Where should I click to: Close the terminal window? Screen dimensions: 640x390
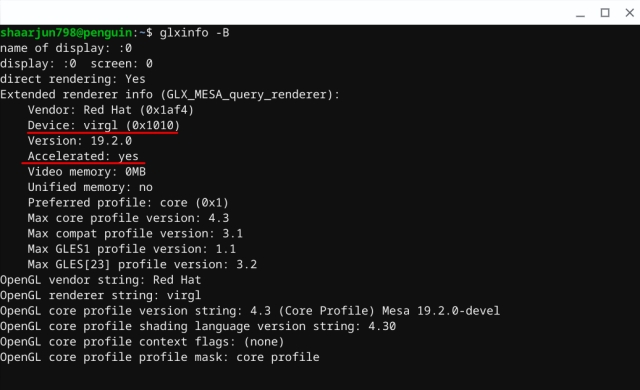629,13
